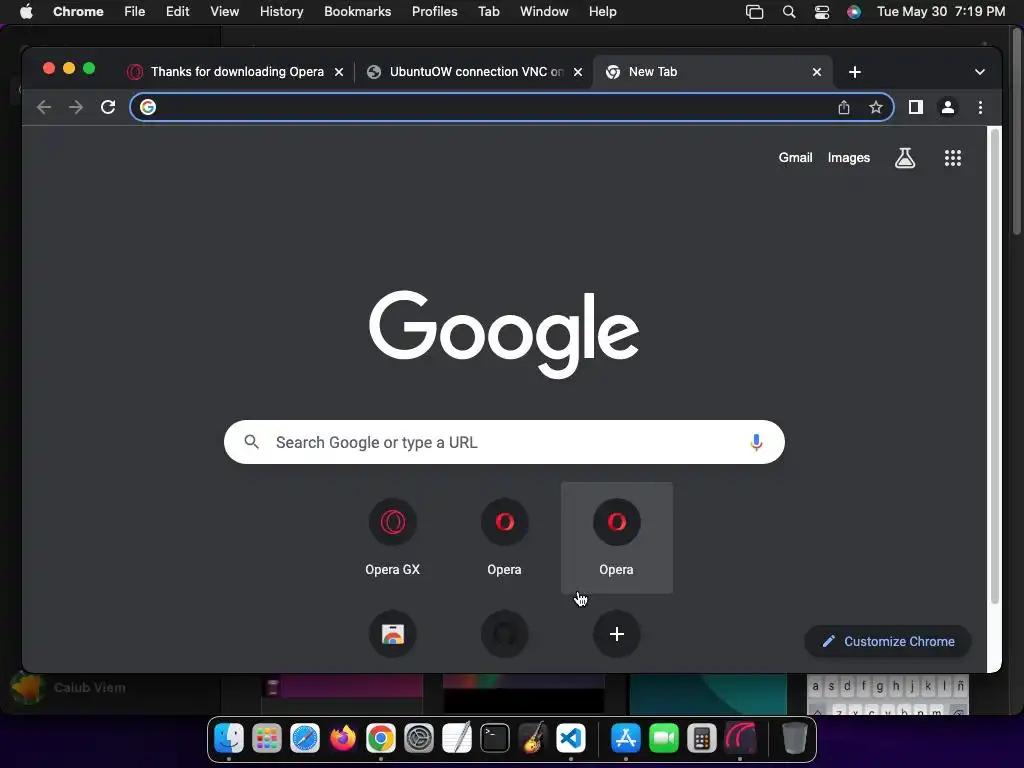The height and width of the screenshot is (768, 1024).
Task: Open the Opera GX shortcut
Action: (392, 538)
